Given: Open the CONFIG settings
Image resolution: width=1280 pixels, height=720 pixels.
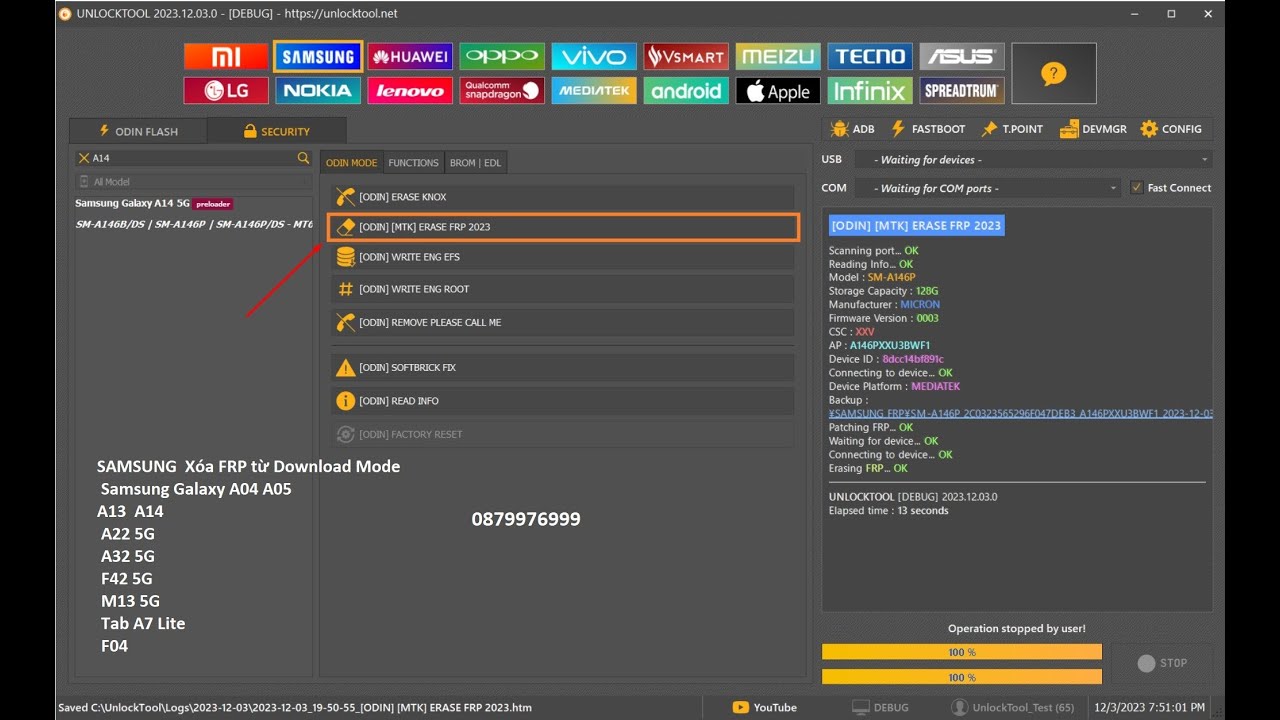Looking at the screenshot, I should click(1171, 129).
